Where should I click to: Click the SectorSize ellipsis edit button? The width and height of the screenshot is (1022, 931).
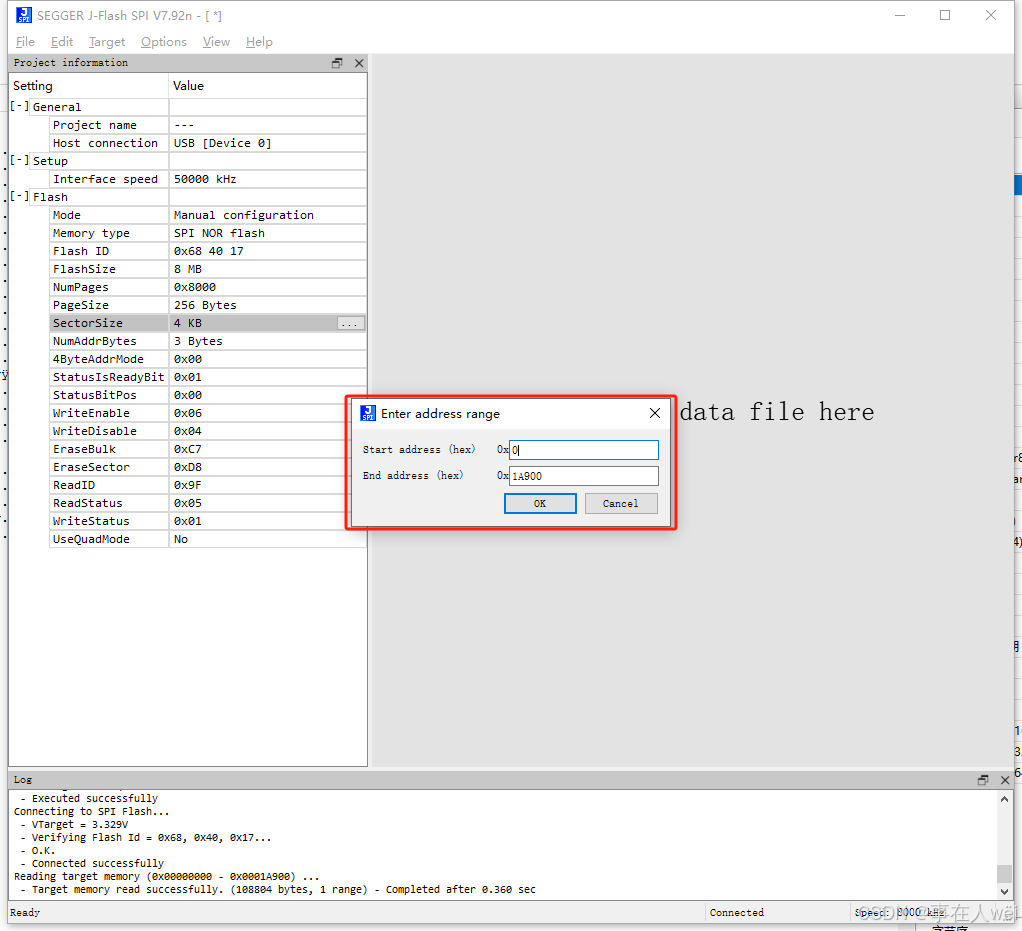coord(349,323)
